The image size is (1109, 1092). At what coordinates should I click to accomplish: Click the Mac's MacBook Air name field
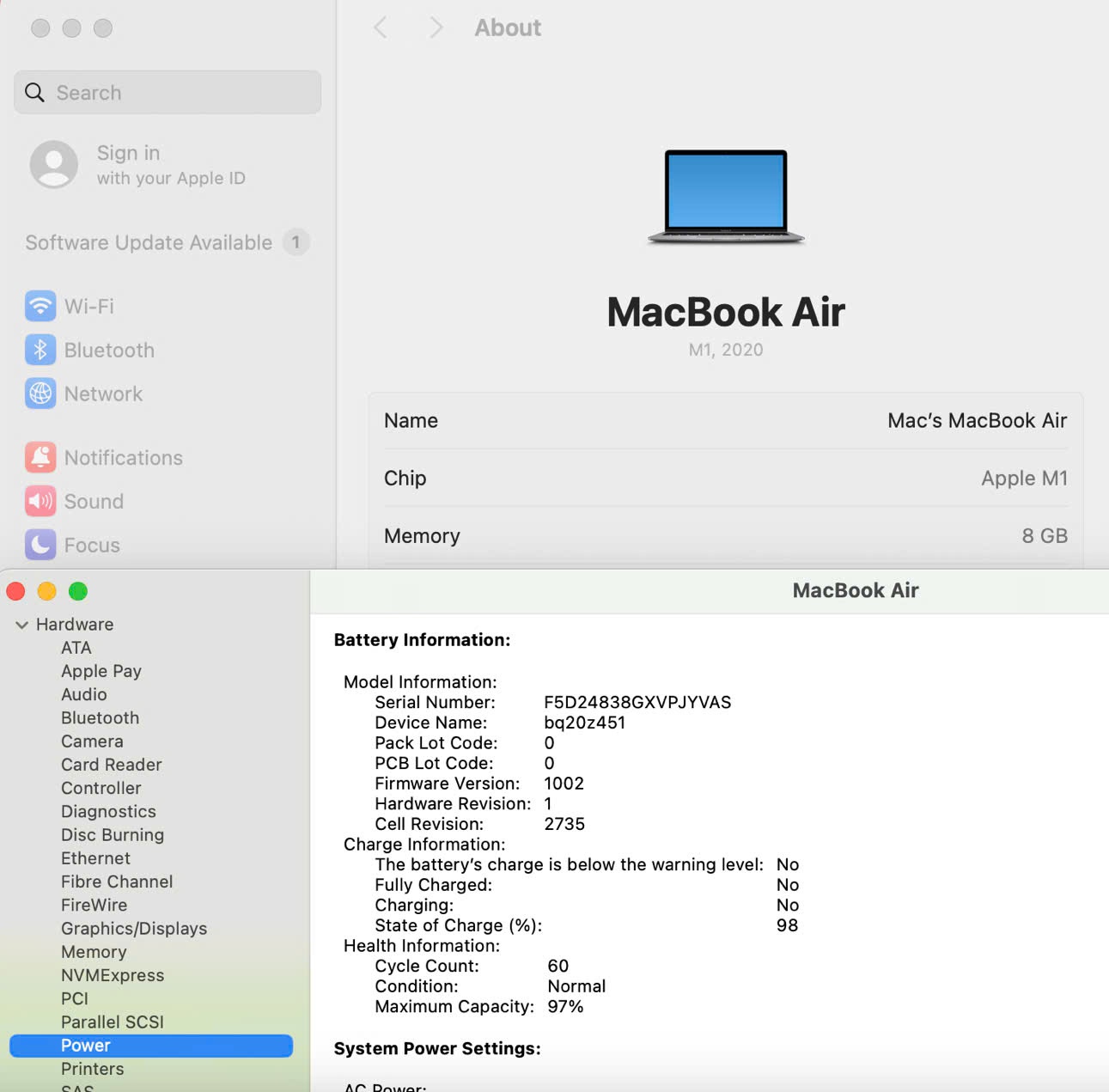977,421
